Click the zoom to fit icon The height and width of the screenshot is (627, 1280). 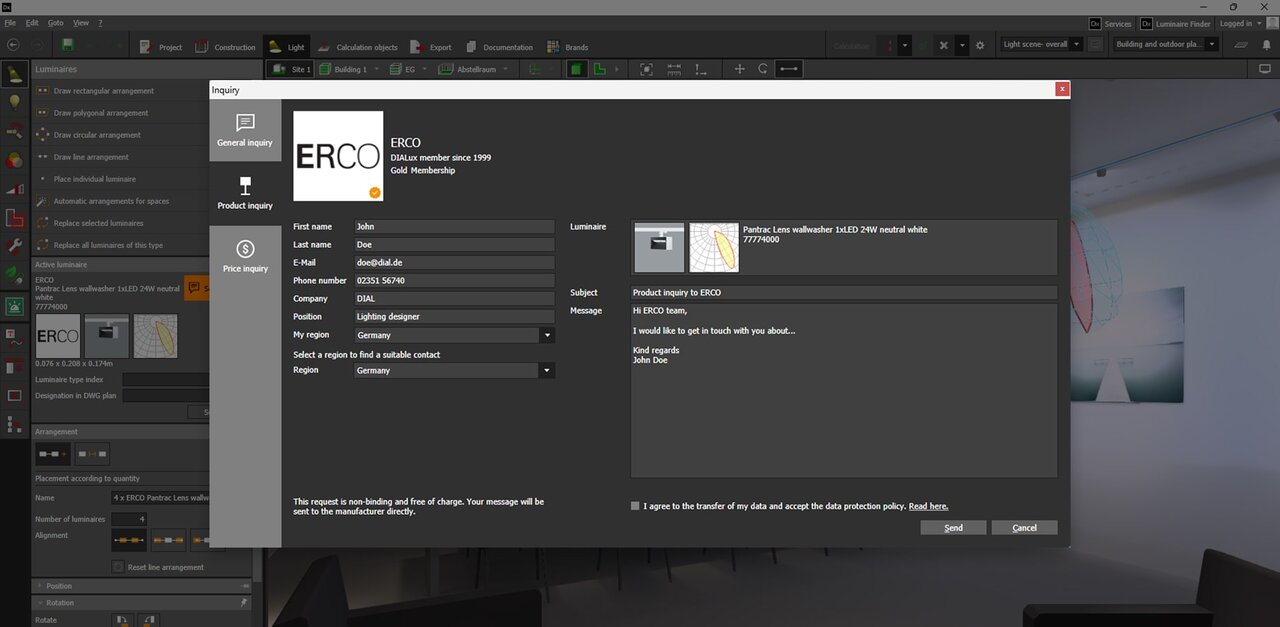[646, 70]
